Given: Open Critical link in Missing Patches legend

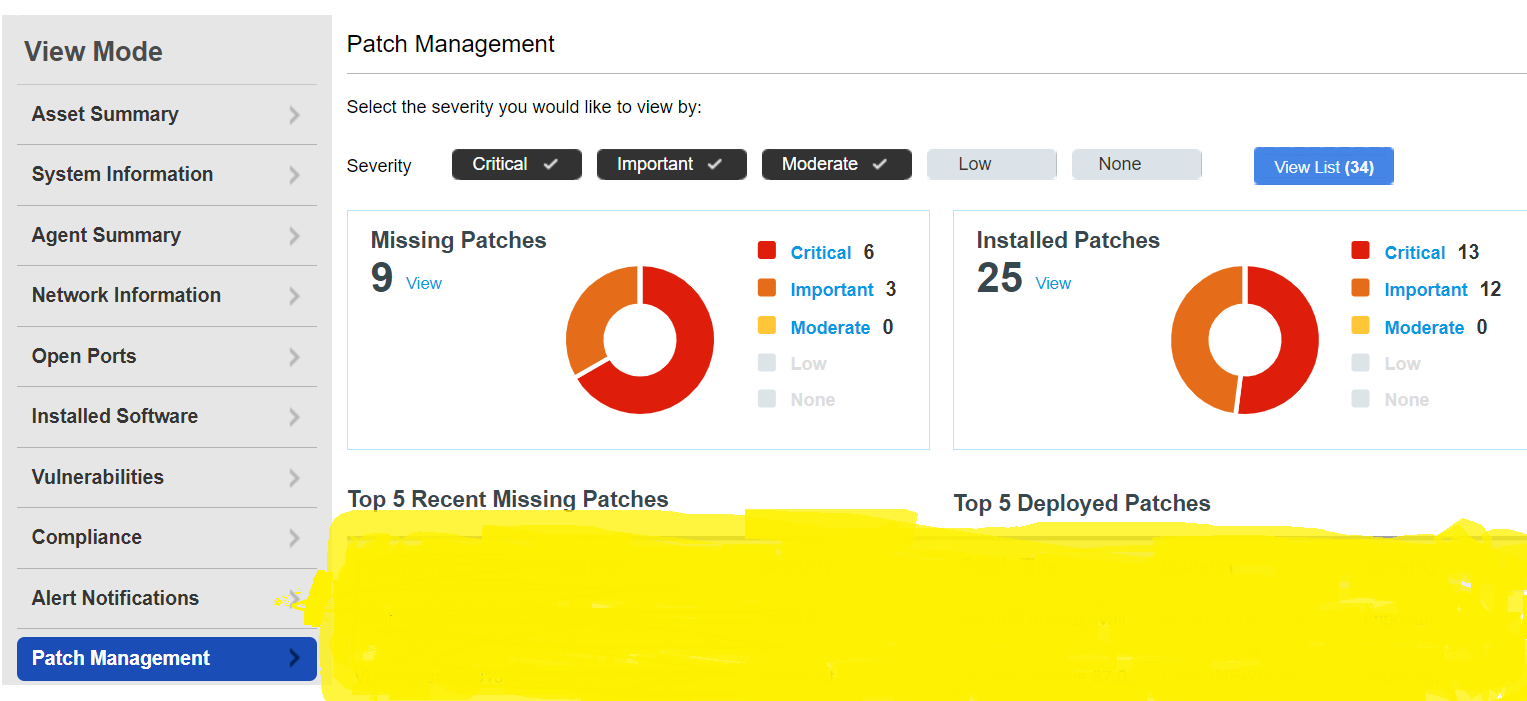Looking at the screenshot, I should coord(821,253).
